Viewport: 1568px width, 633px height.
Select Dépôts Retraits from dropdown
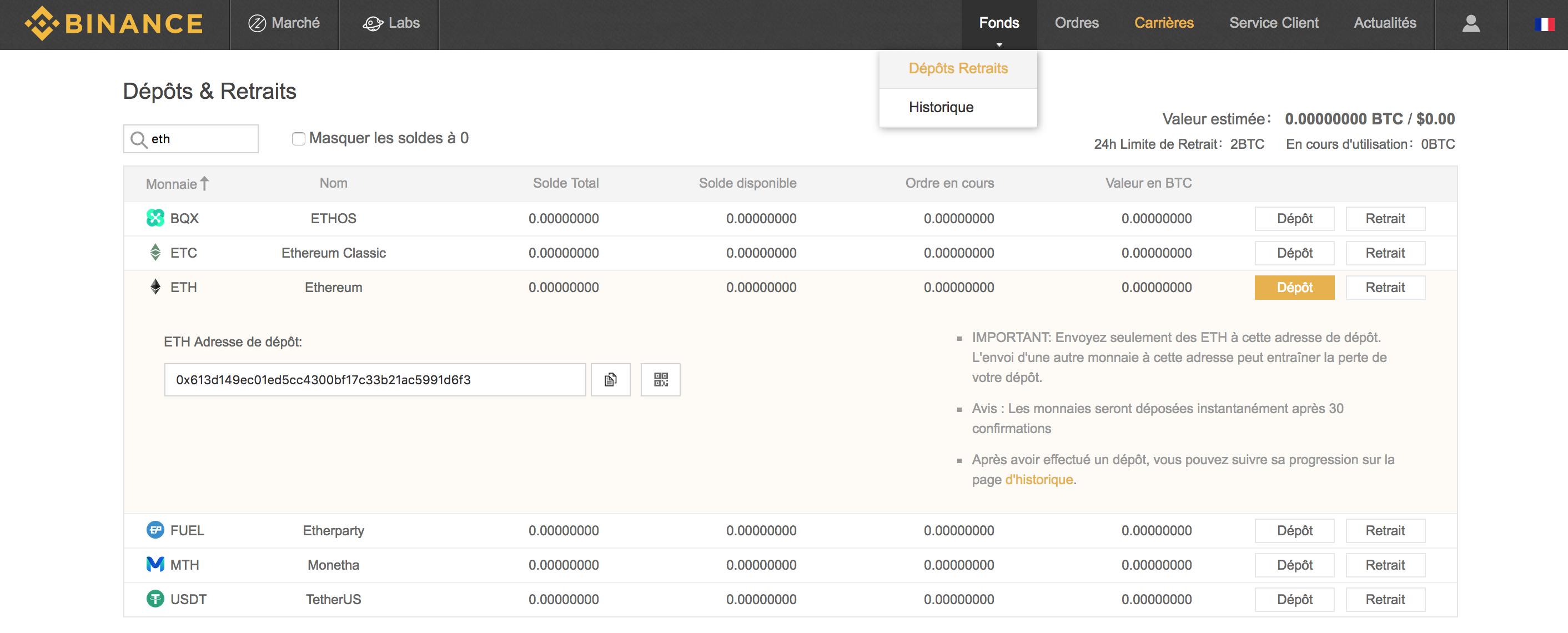click(x=958, y=69)
